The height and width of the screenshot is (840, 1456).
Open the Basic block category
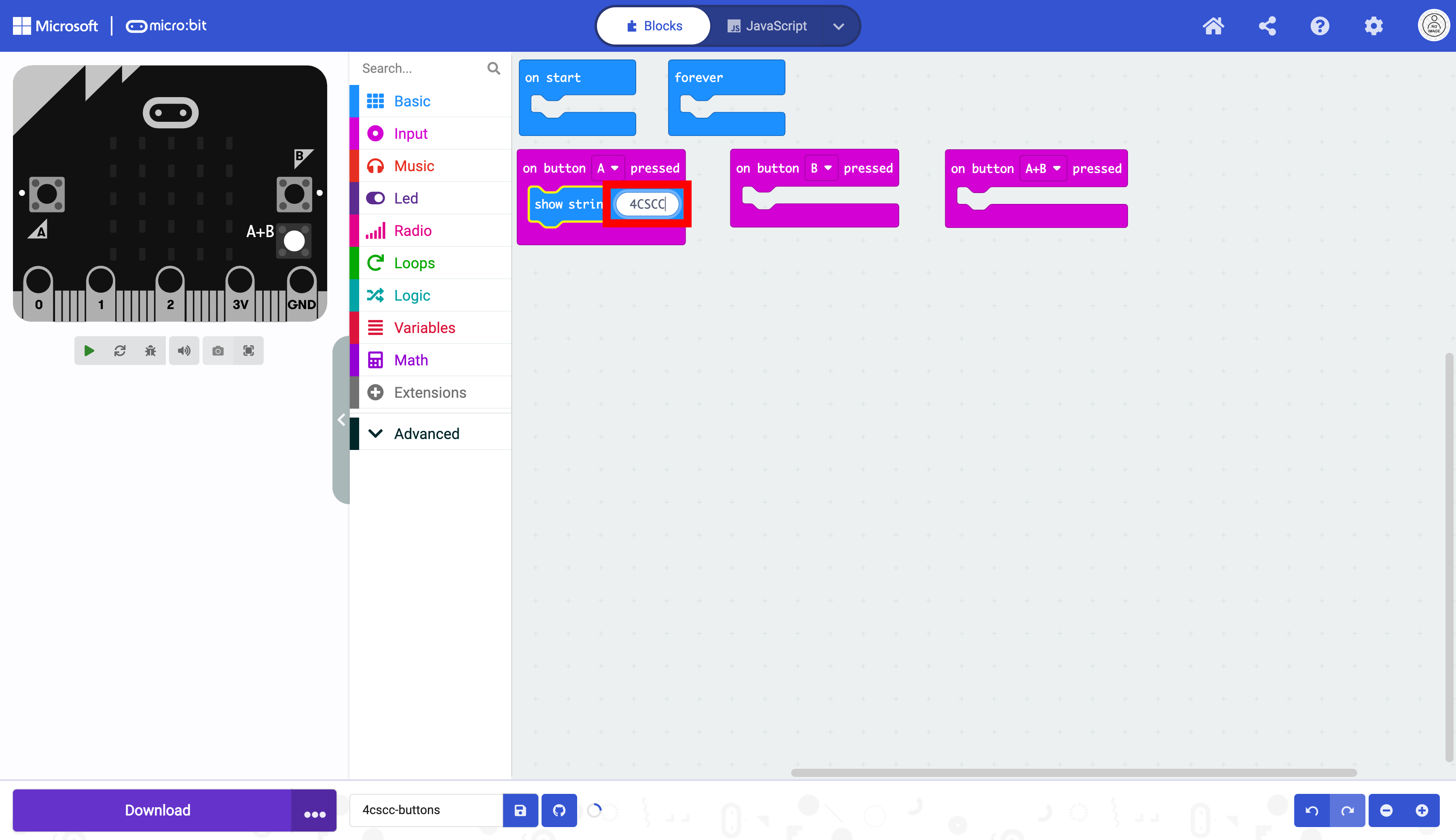pyautogui.click(x=430, y=101)
